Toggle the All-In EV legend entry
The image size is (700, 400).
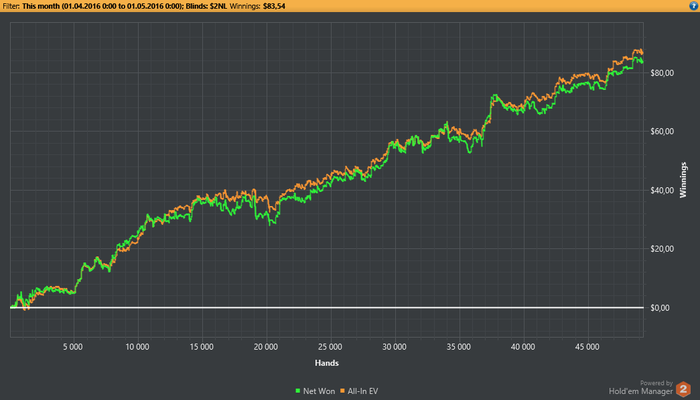[x=359, y=391]
